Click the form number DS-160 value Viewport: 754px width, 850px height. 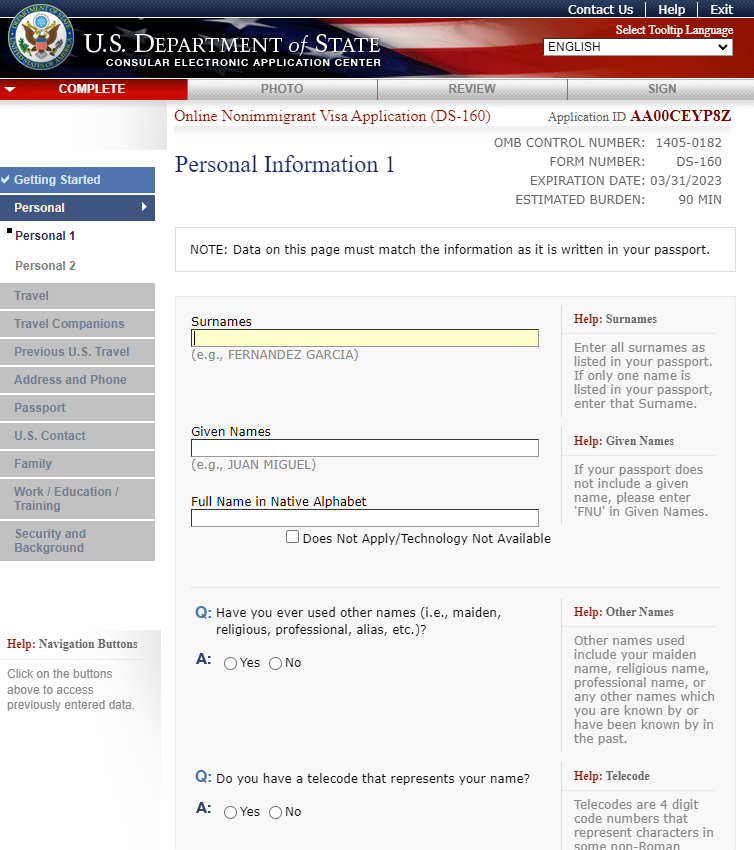pos(699,162)
